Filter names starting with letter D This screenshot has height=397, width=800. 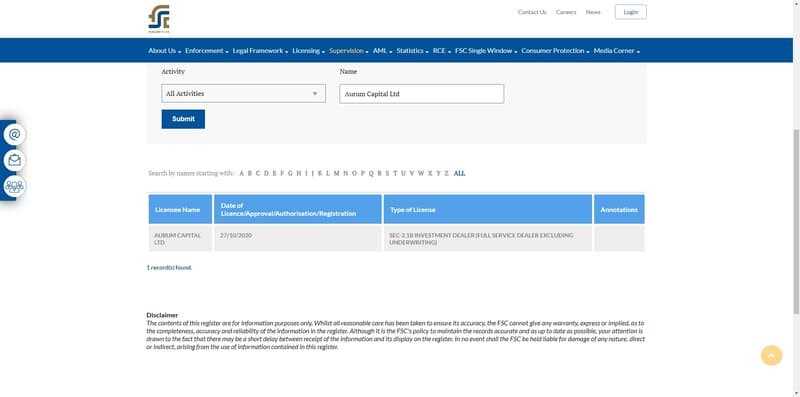266,173
